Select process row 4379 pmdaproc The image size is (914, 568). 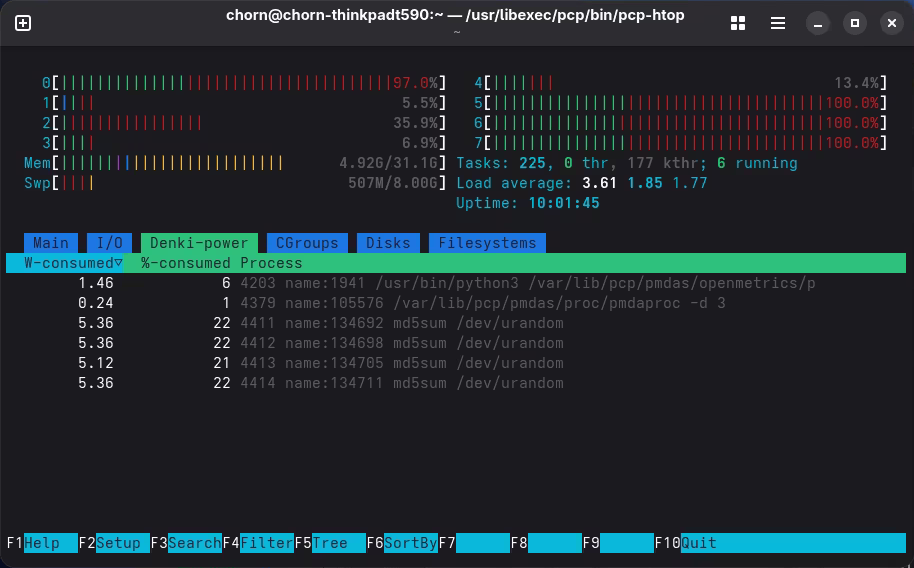[456, 303]
